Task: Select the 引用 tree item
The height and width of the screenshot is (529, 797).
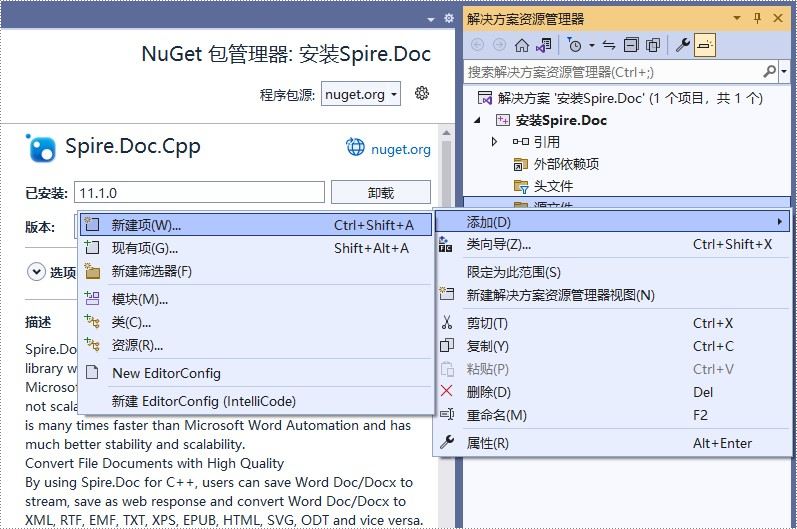Action: (x=536, y=142)
